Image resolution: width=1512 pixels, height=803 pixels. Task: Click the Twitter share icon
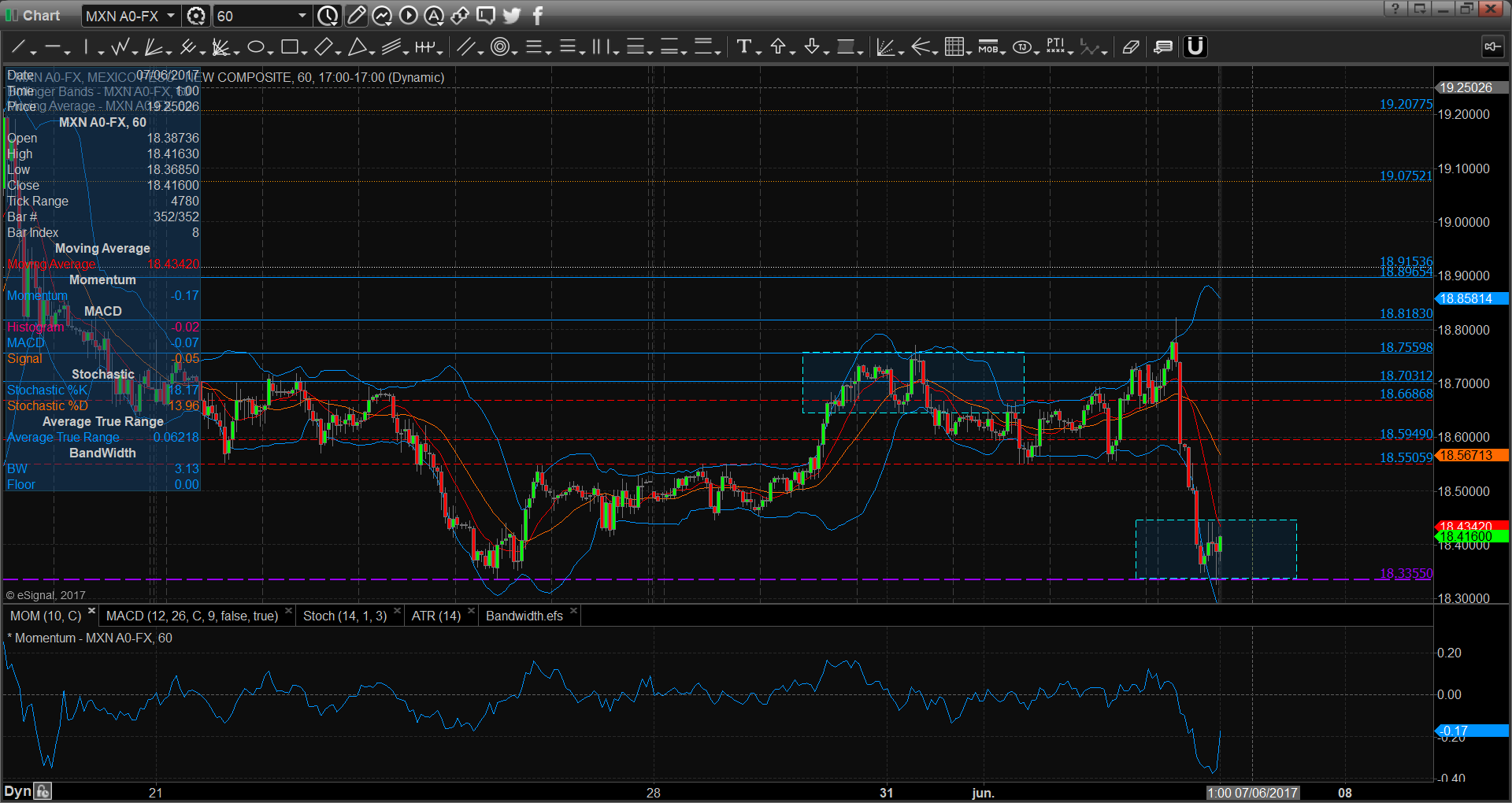(x=512, y=15)
